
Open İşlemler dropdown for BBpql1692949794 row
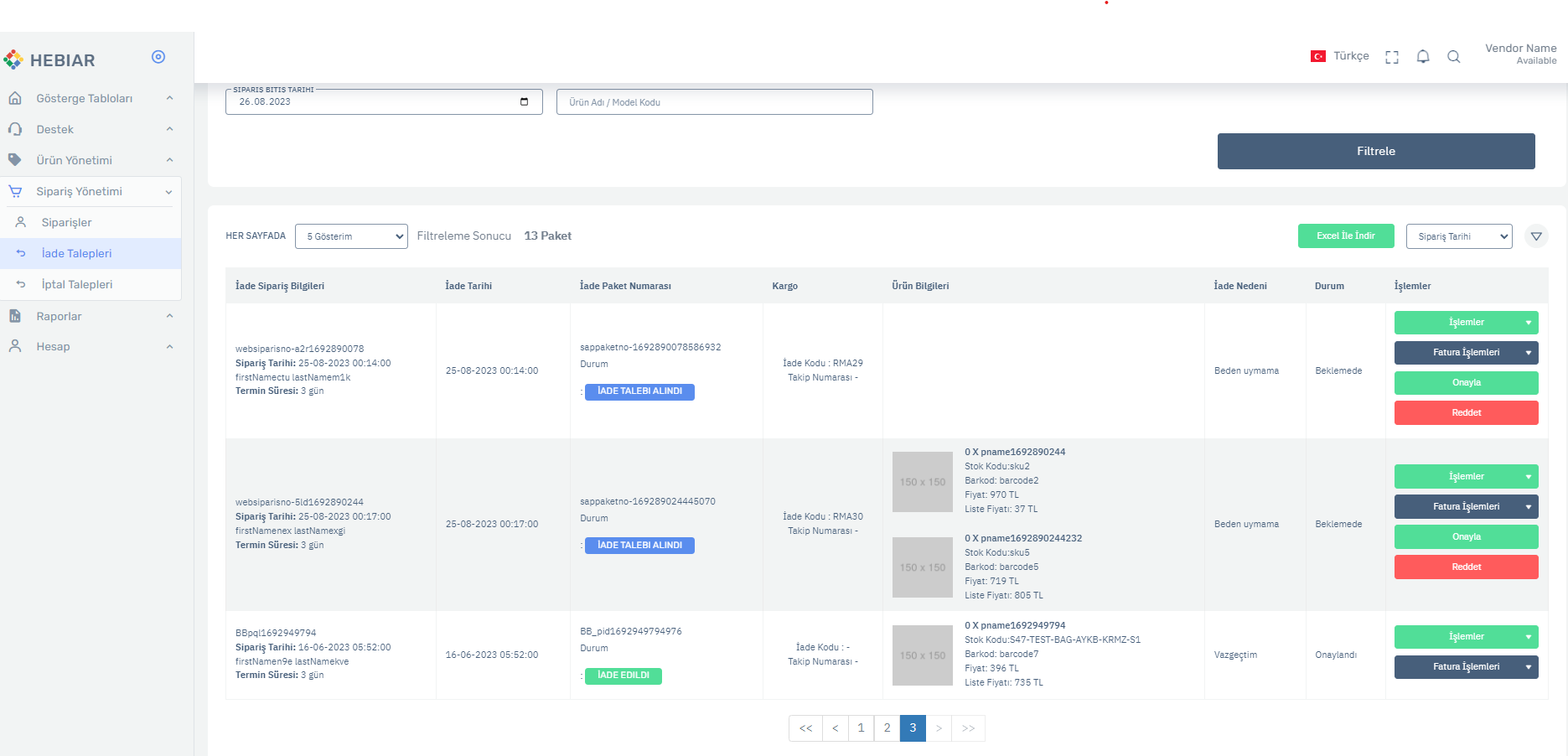(x=1466, y=637)
